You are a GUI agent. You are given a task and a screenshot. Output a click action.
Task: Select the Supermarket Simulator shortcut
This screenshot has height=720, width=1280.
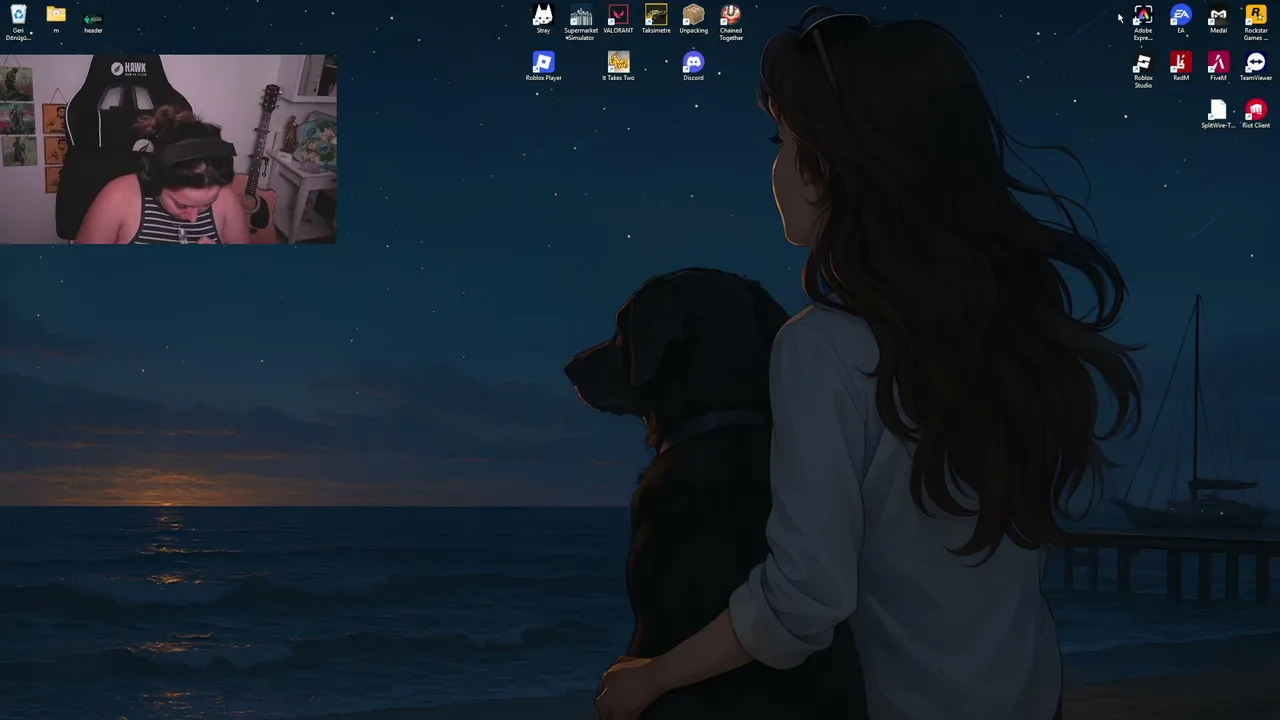pos(581,22)
